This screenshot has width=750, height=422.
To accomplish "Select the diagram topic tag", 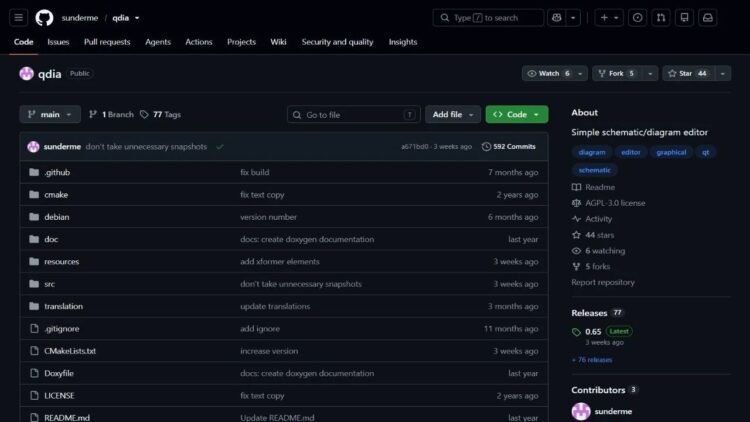I will tap(592, 152).
